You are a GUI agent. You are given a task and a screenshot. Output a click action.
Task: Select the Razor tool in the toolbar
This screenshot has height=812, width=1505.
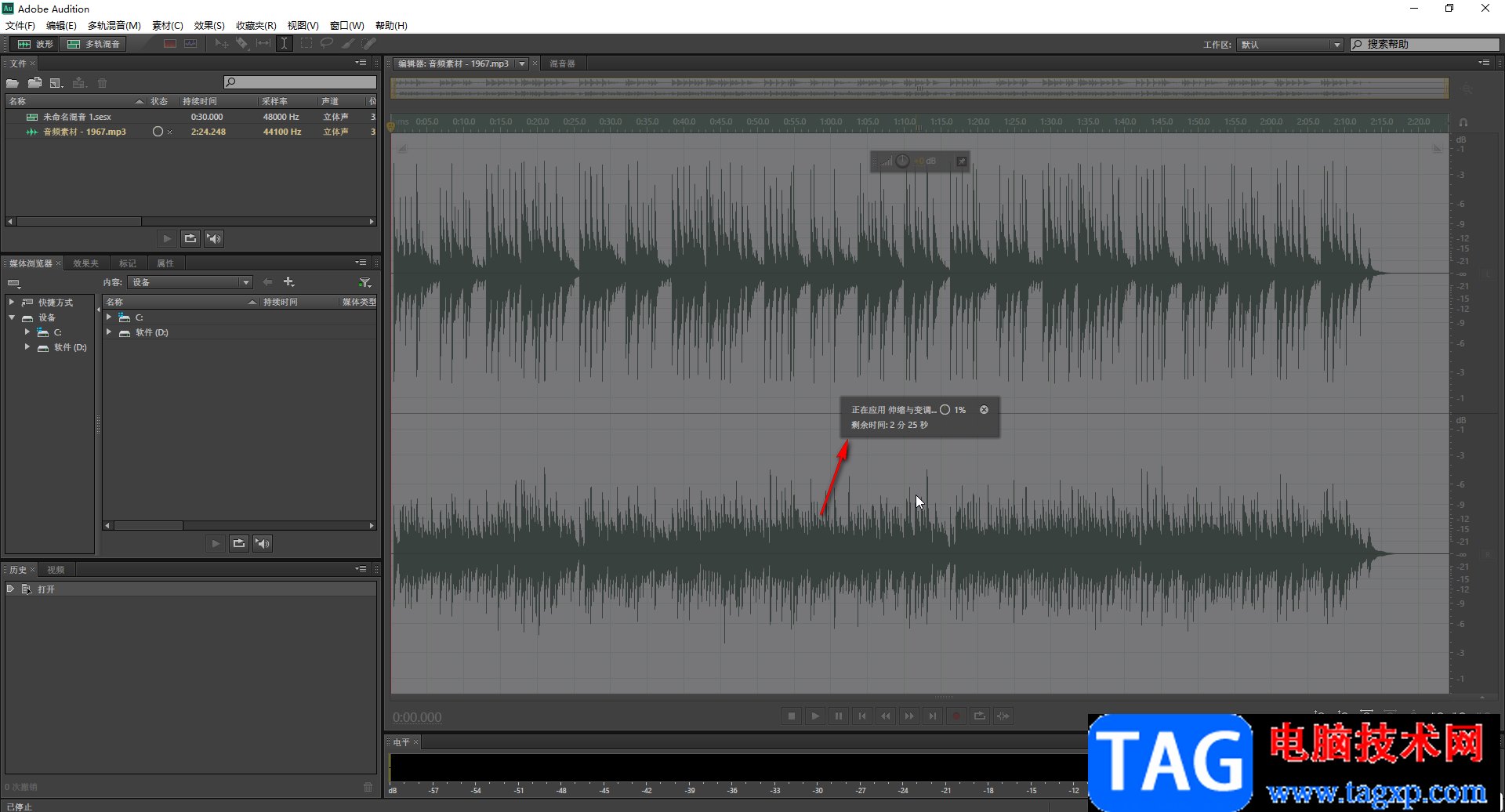click(x=242, y=44)
